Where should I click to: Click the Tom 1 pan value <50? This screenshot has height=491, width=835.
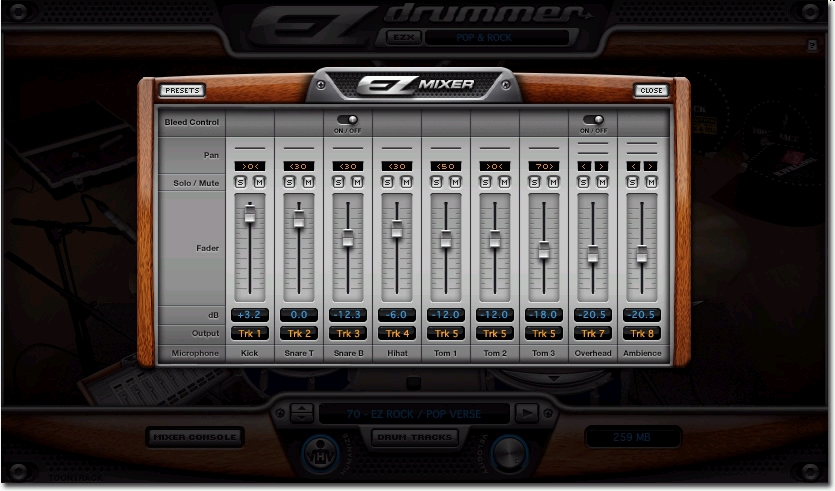pos(446,167)
